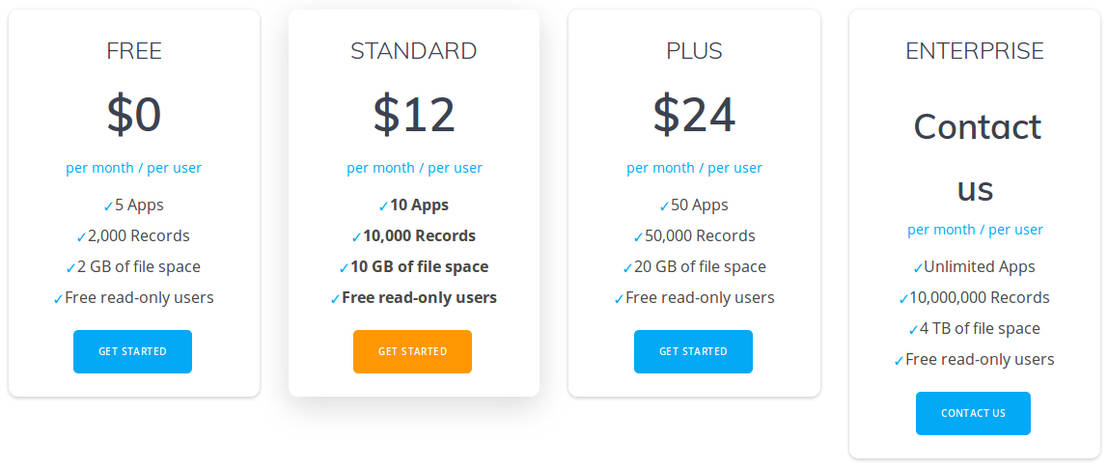Image resolution: width=1108 pixels, height=466 pixels.
Task: Click the ENTERPRISE plan title
Action: click(974, 51)
